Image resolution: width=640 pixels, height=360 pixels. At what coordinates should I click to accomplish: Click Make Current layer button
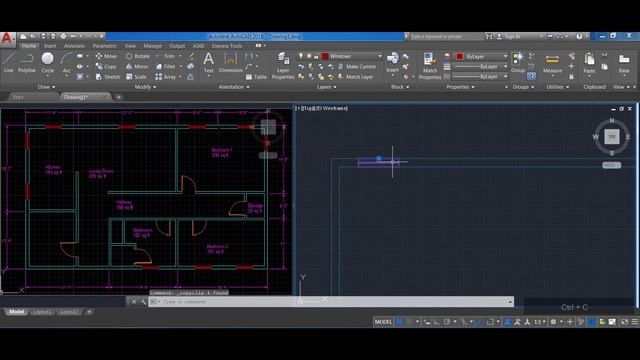point(357,66)
